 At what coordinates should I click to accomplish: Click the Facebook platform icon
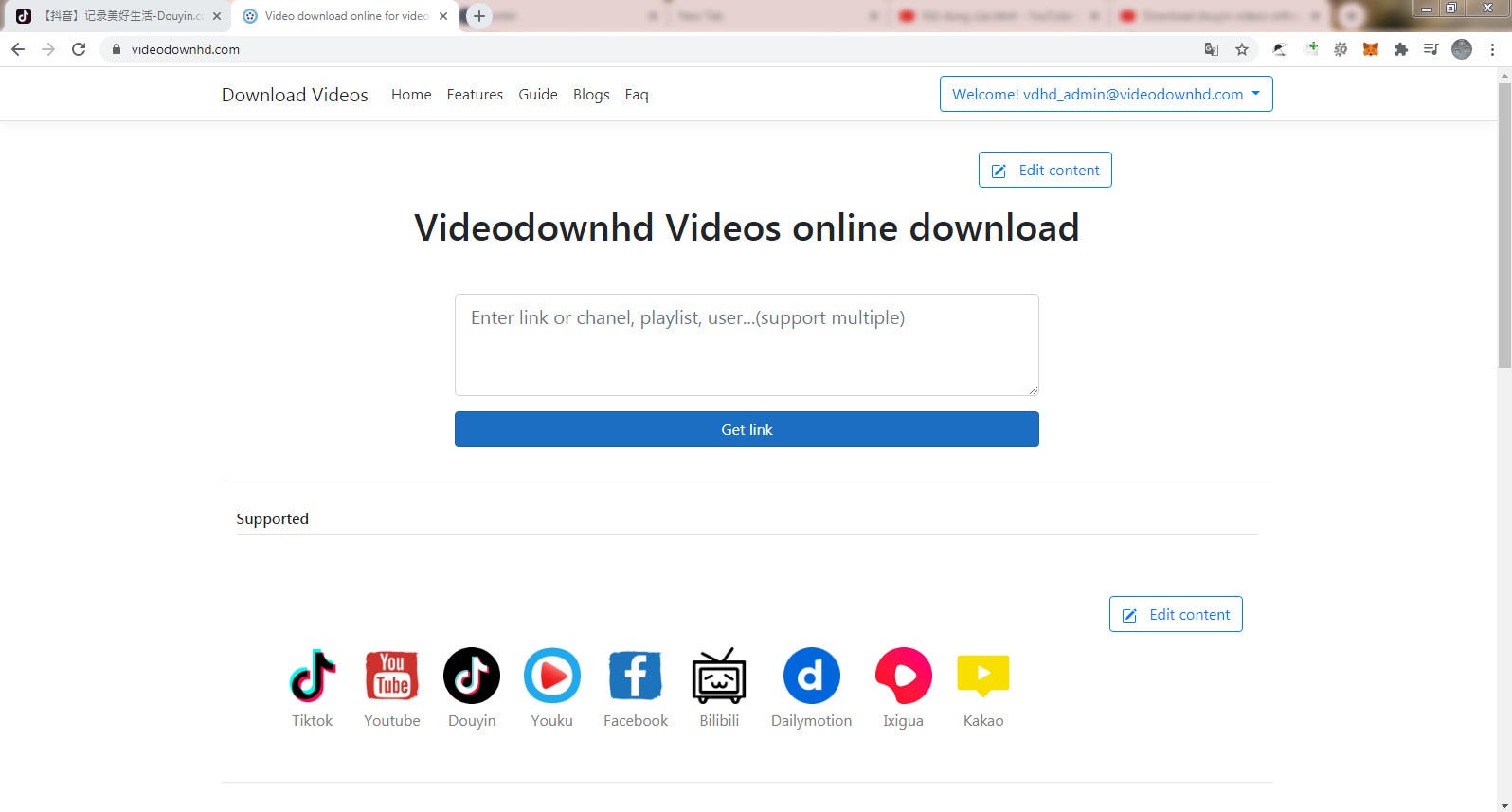(x=635, y=676)
